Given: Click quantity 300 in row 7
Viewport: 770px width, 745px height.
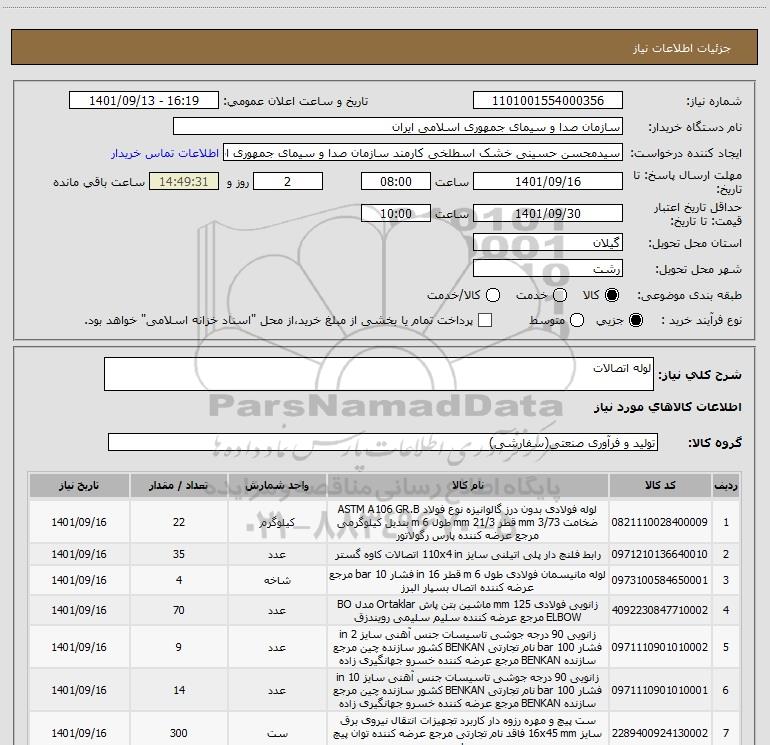Looking at the screenshot, I should pos(179,733).
